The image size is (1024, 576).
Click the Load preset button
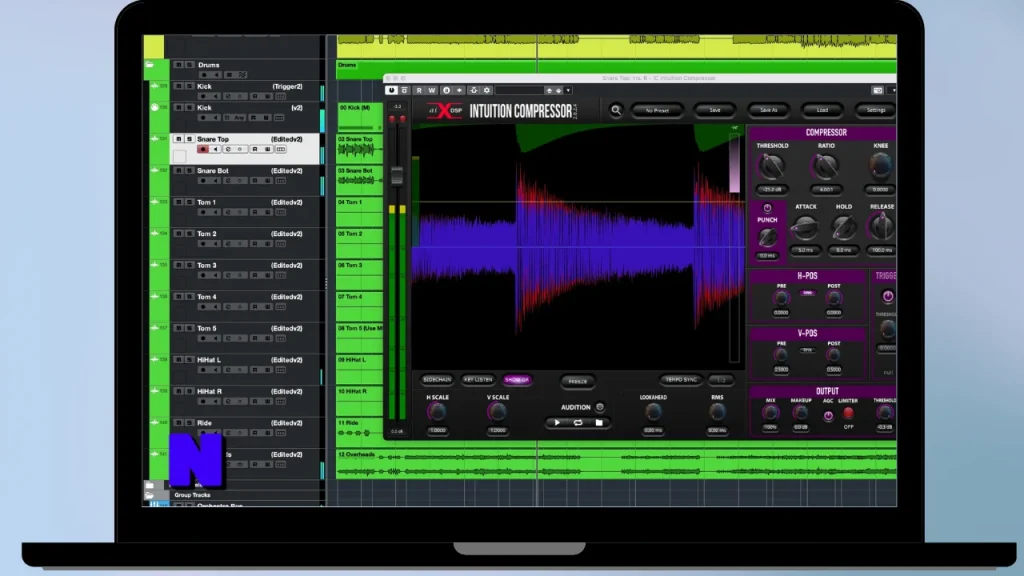click(822, 110)
